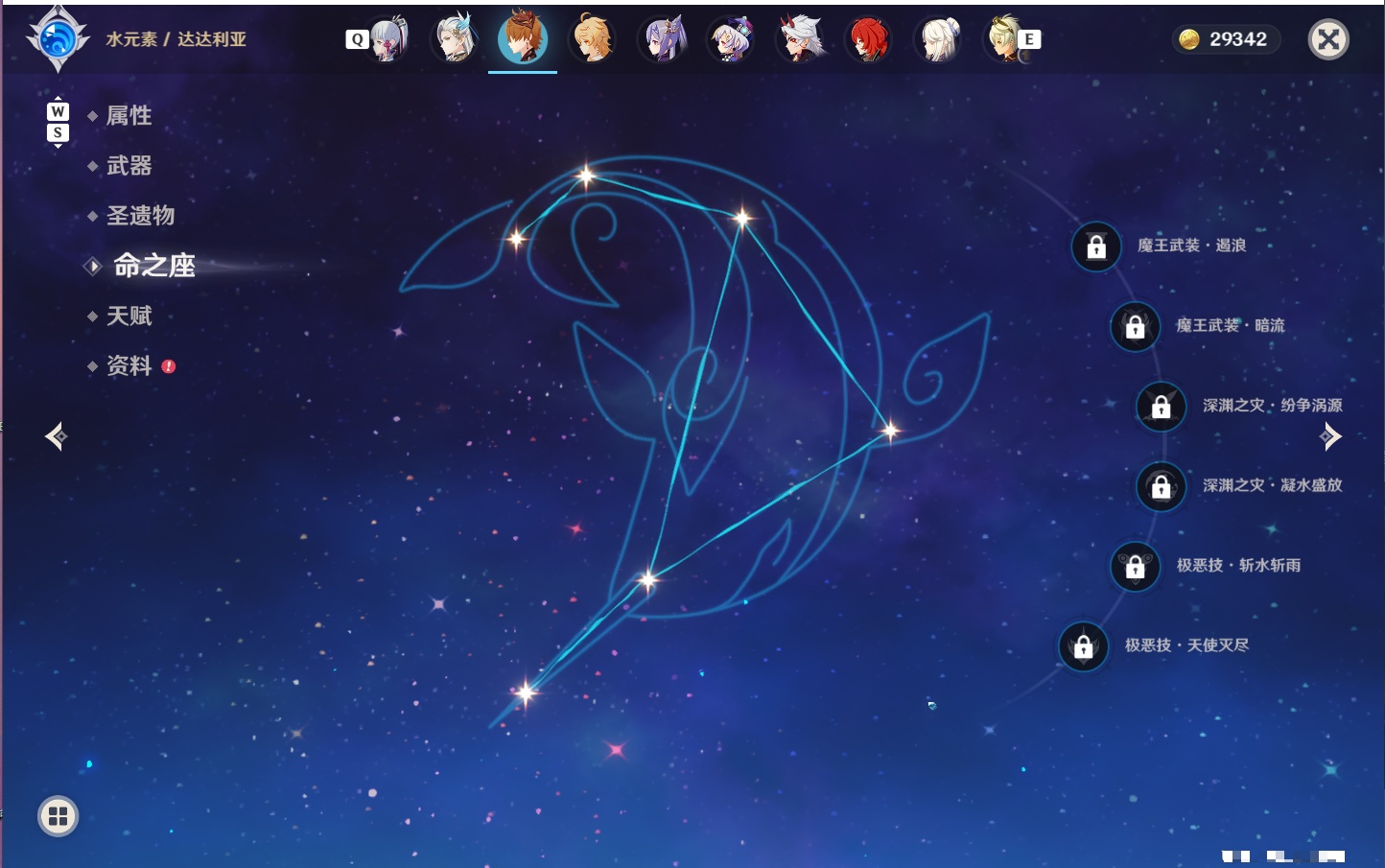Open the grid menu button
The width and height of the screenshot is (1385, 868).
coord(58,816)
